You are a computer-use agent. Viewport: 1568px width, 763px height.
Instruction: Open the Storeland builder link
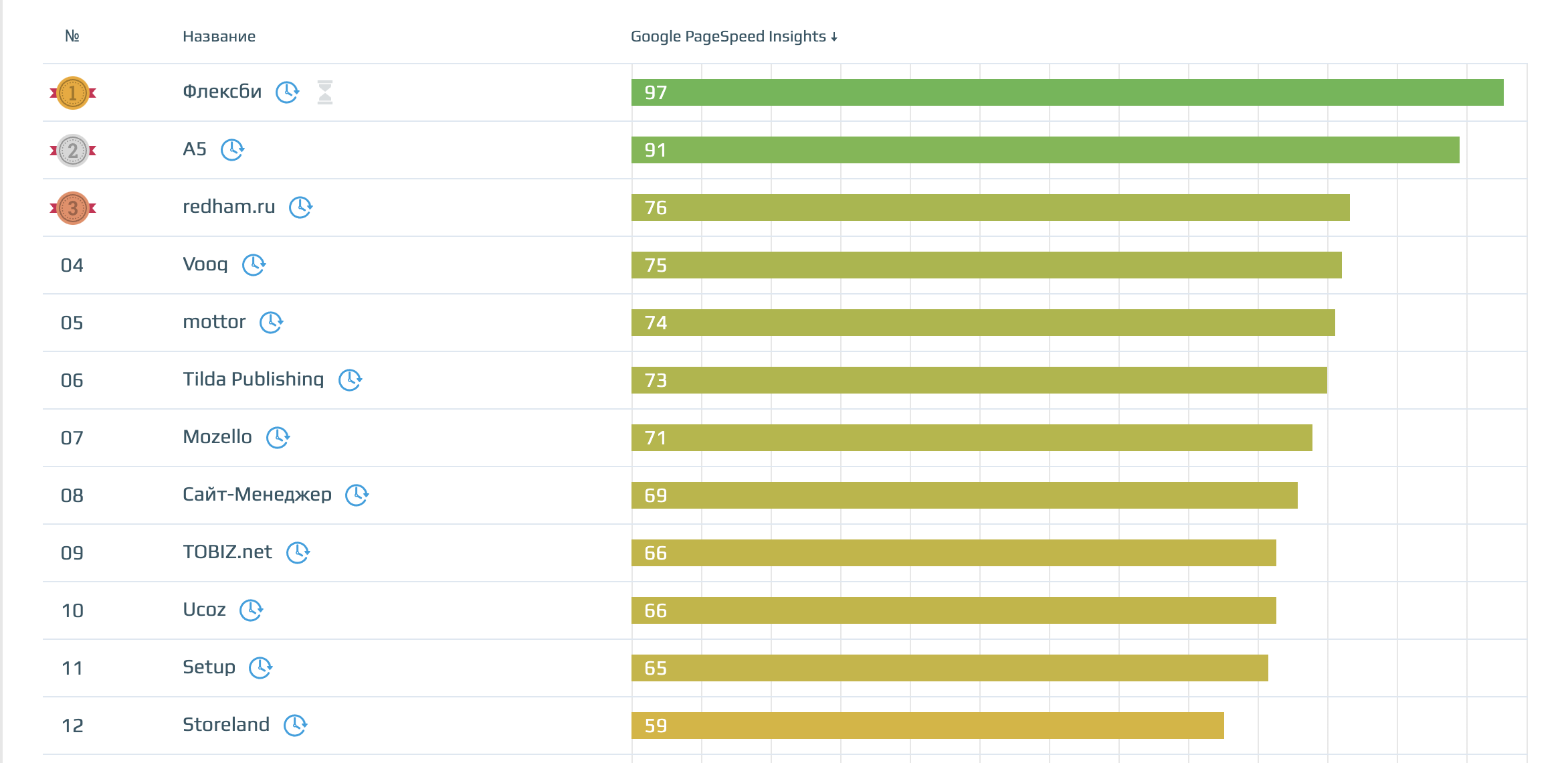(x=226, y=725)
